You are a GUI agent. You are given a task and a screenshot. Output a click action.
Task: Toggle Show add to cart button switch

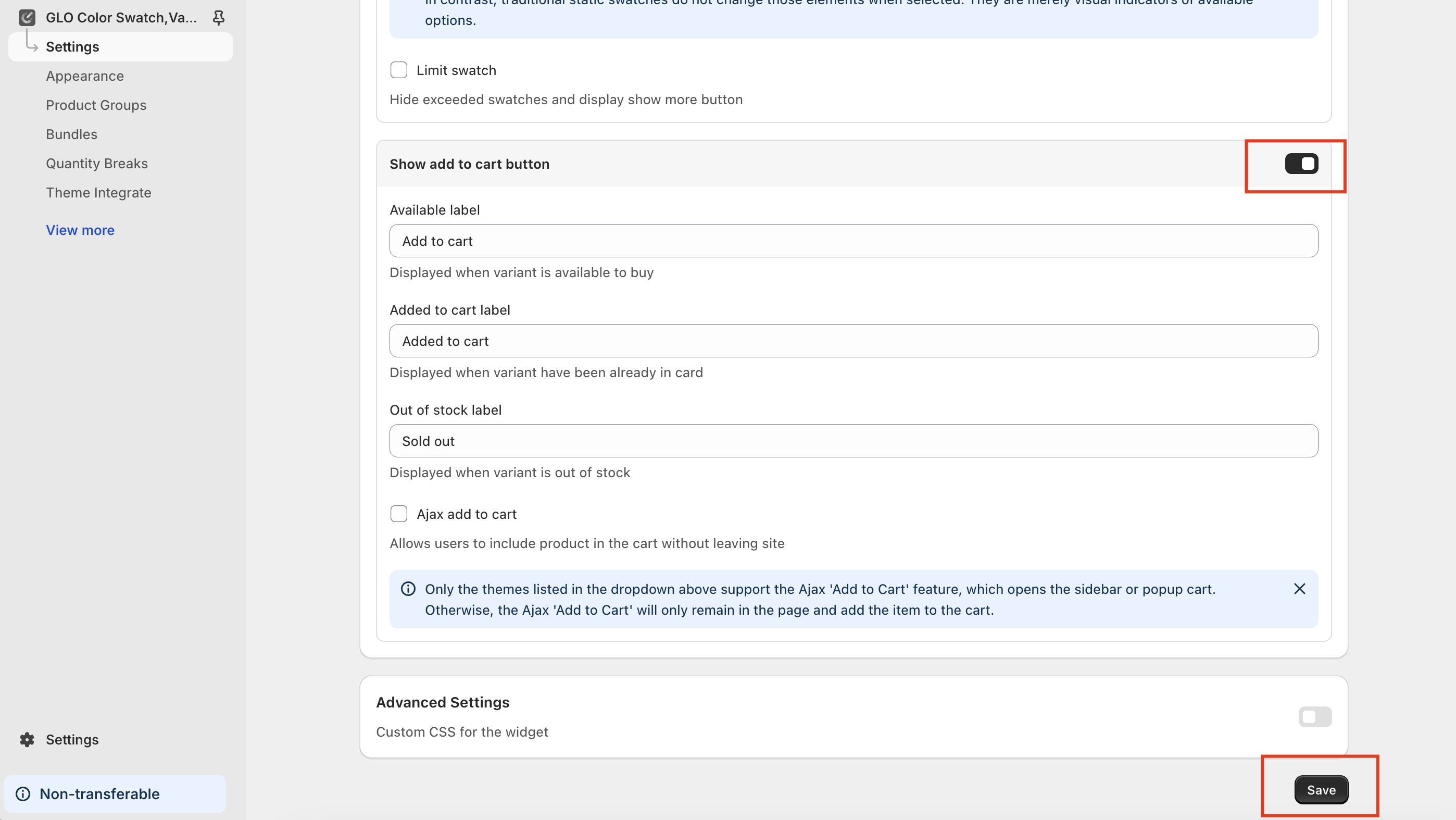tap(1301, 164)
